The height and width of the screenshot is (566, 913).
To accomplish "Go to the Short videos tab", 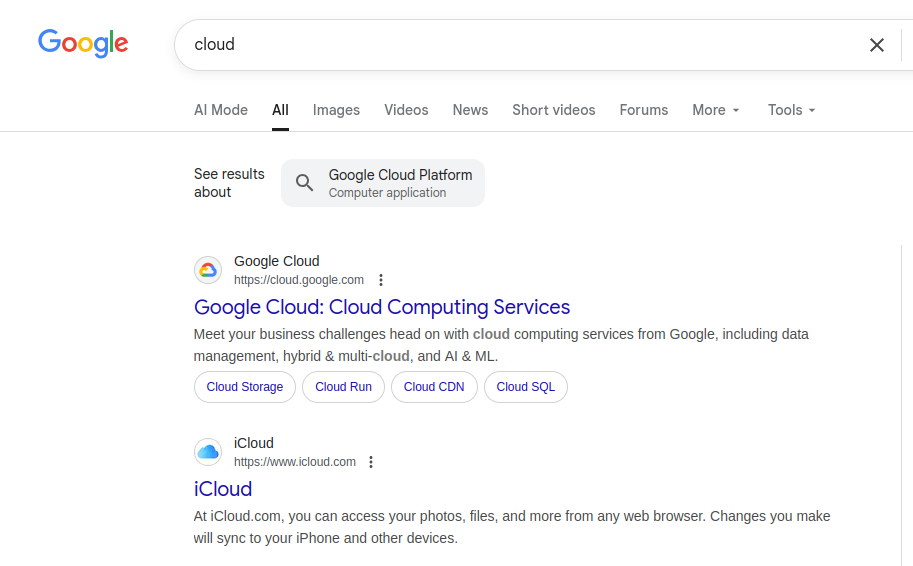I will point(553,110).
